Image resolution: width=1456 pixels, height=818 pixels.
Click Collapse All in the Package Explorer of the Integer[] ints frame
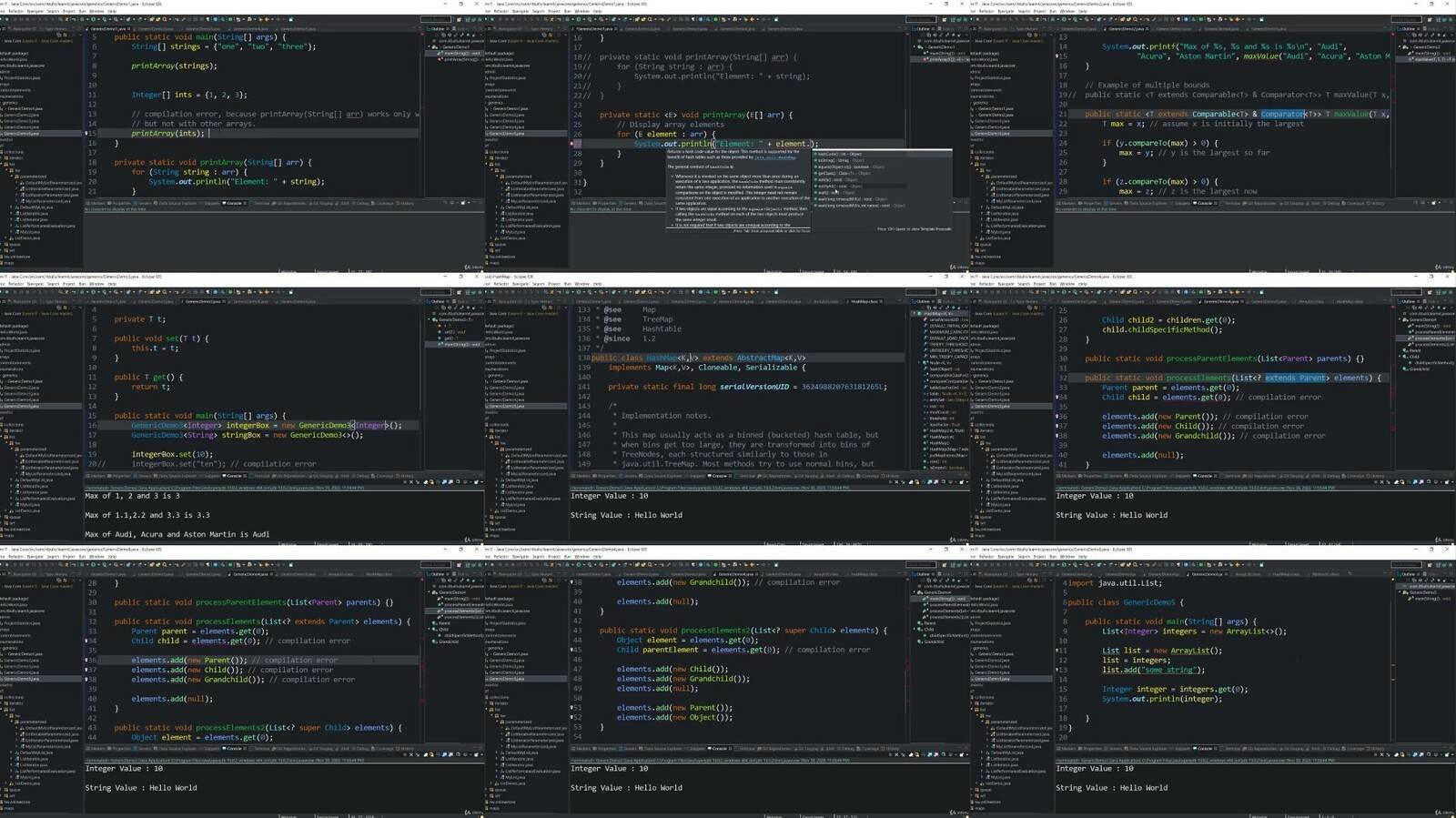(x=60, y=35)
